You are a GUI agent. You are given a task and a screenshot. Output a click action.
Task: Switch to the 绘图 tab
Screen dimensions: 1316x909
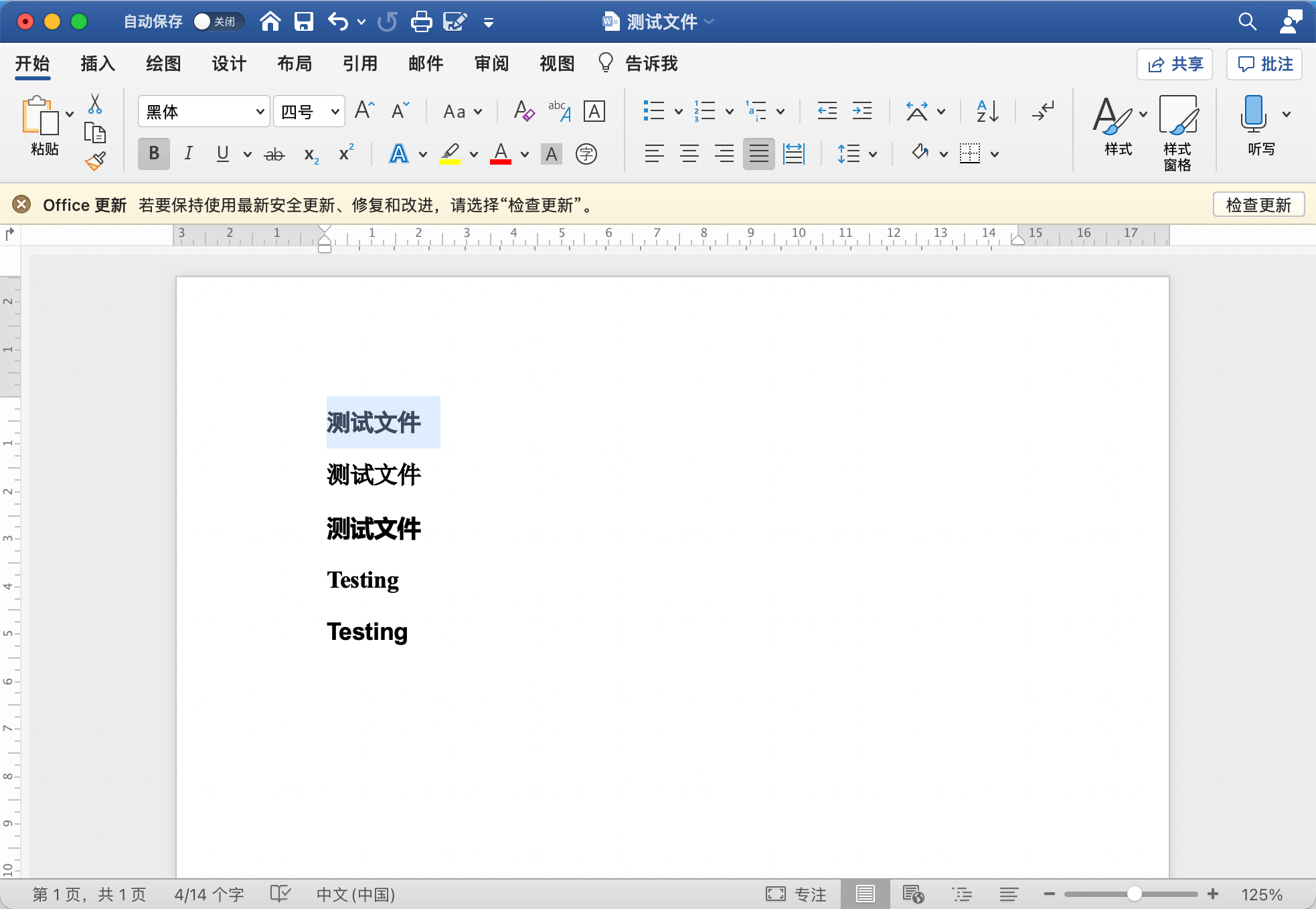click(x=164, y=64)
